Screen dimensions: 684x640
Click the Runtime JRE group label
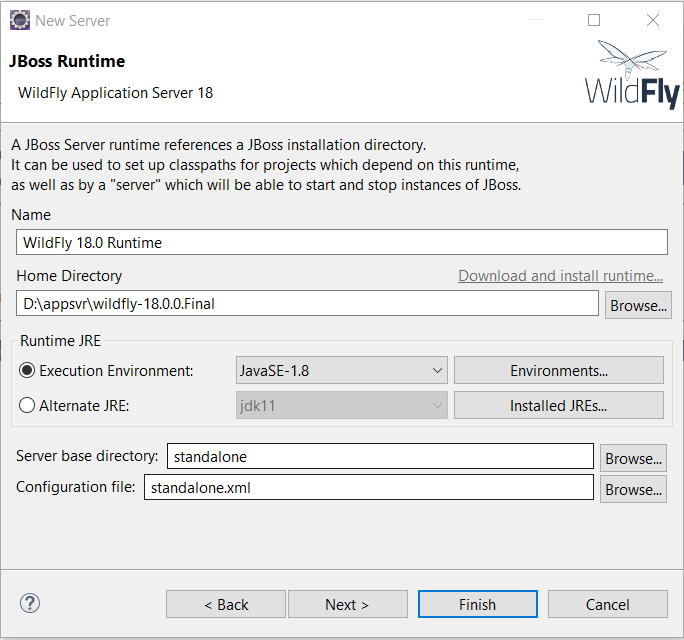60,340
